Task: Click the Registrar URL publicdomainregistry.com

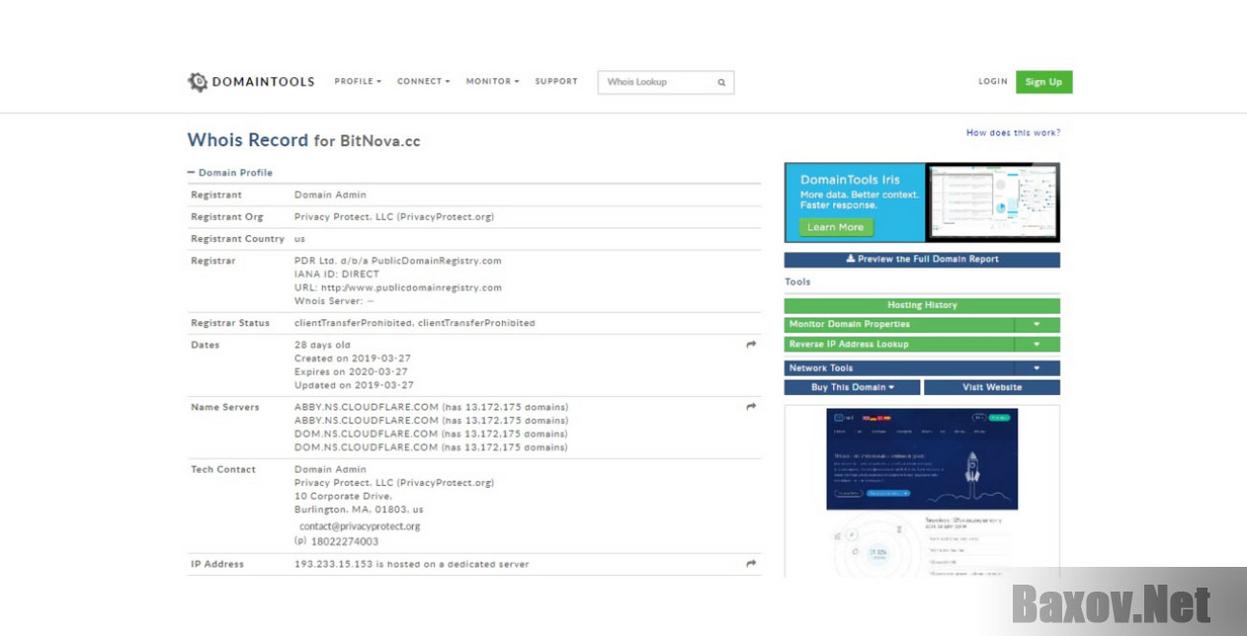Action: coord(413,288)
